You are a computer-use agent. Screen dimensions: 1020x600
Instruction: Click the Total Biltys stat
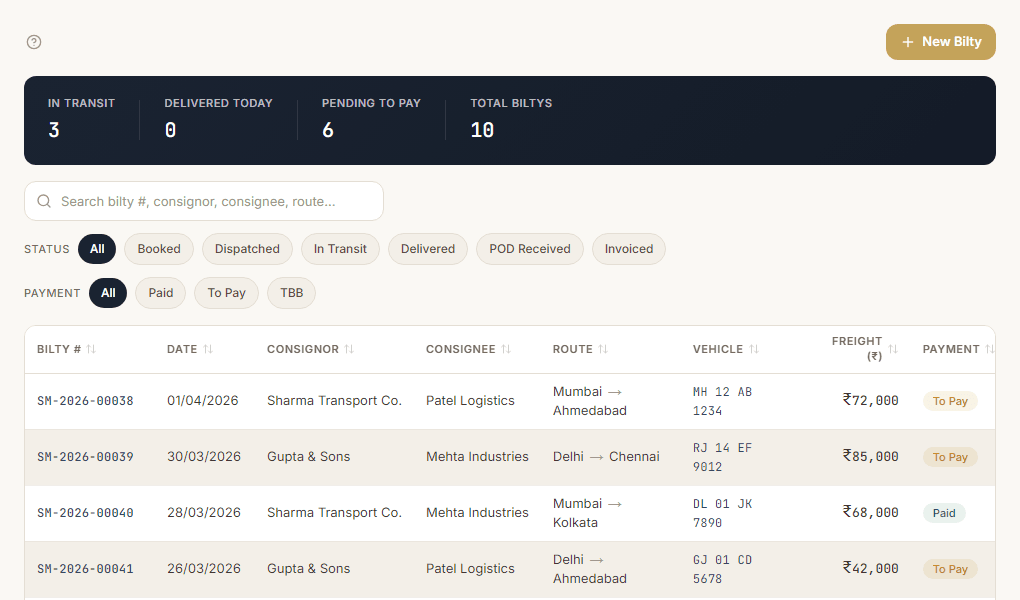(x=511, y=120)
